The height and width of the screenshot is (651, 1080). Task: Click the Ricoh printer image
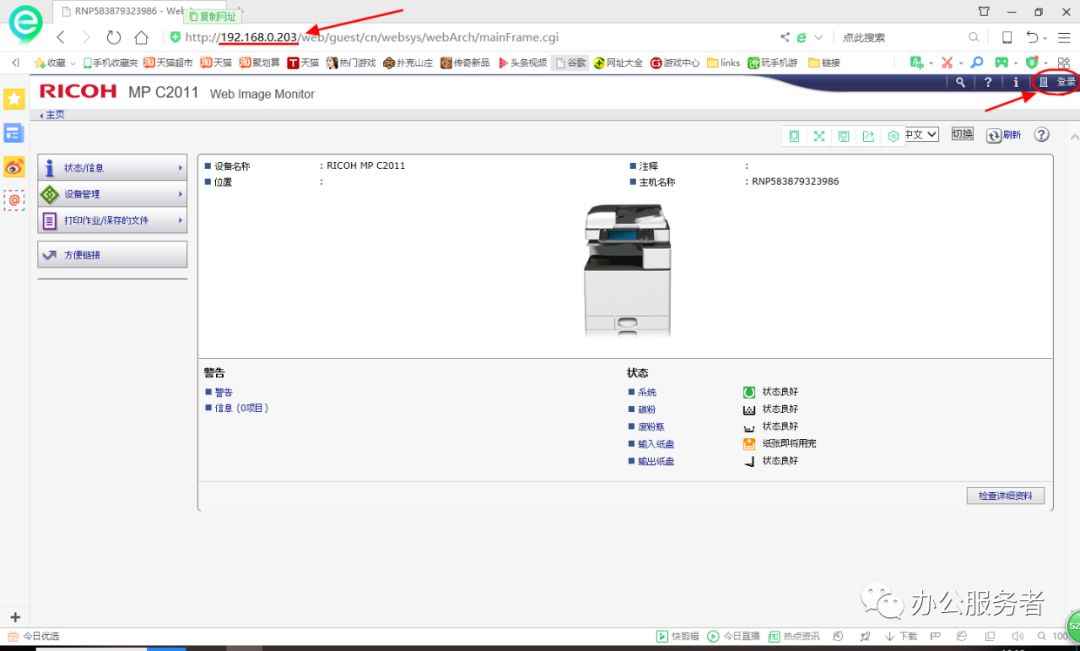(627, 270)
